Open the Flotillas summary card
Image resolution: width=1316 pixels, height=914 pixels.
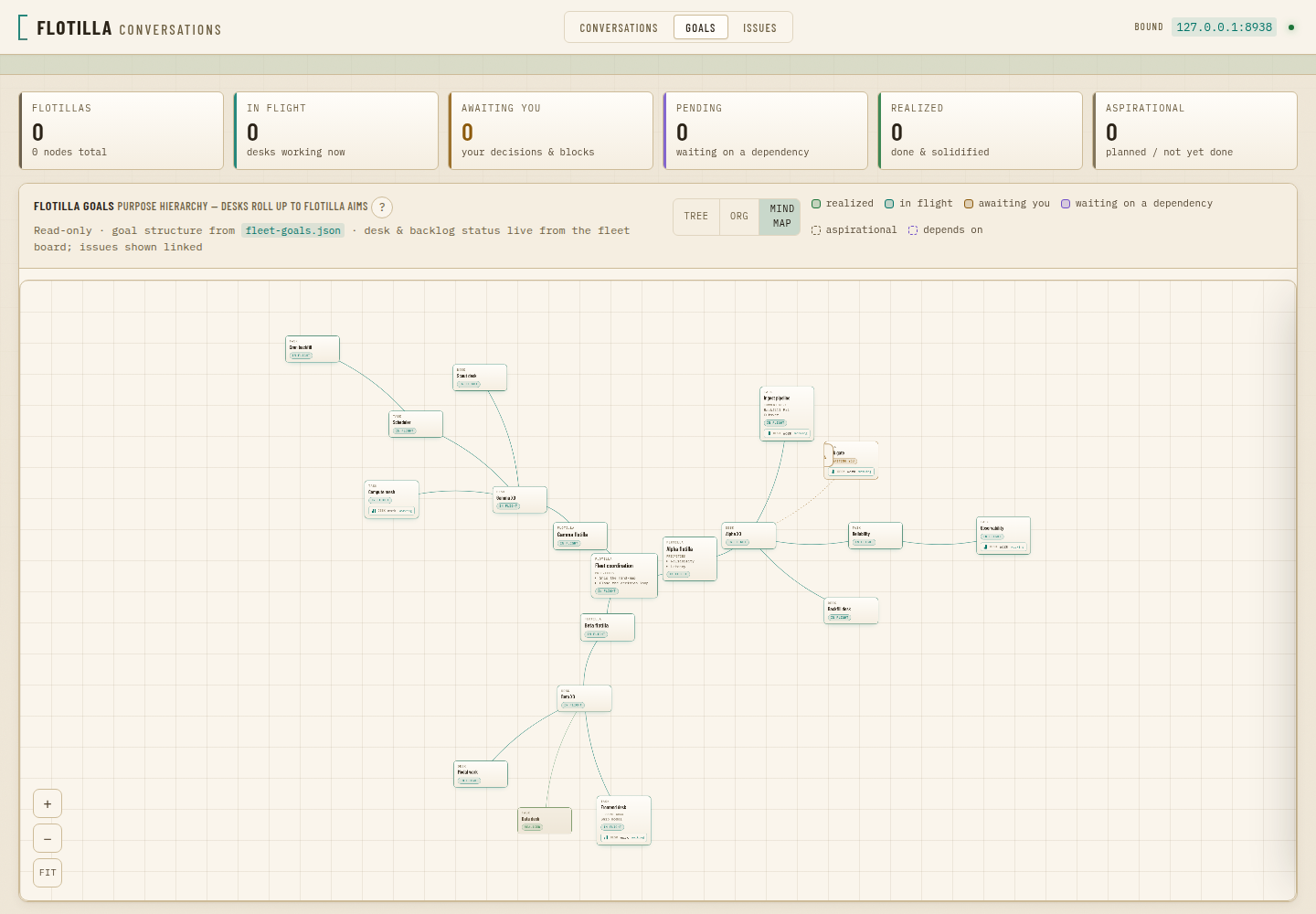(x=122, y=131)
